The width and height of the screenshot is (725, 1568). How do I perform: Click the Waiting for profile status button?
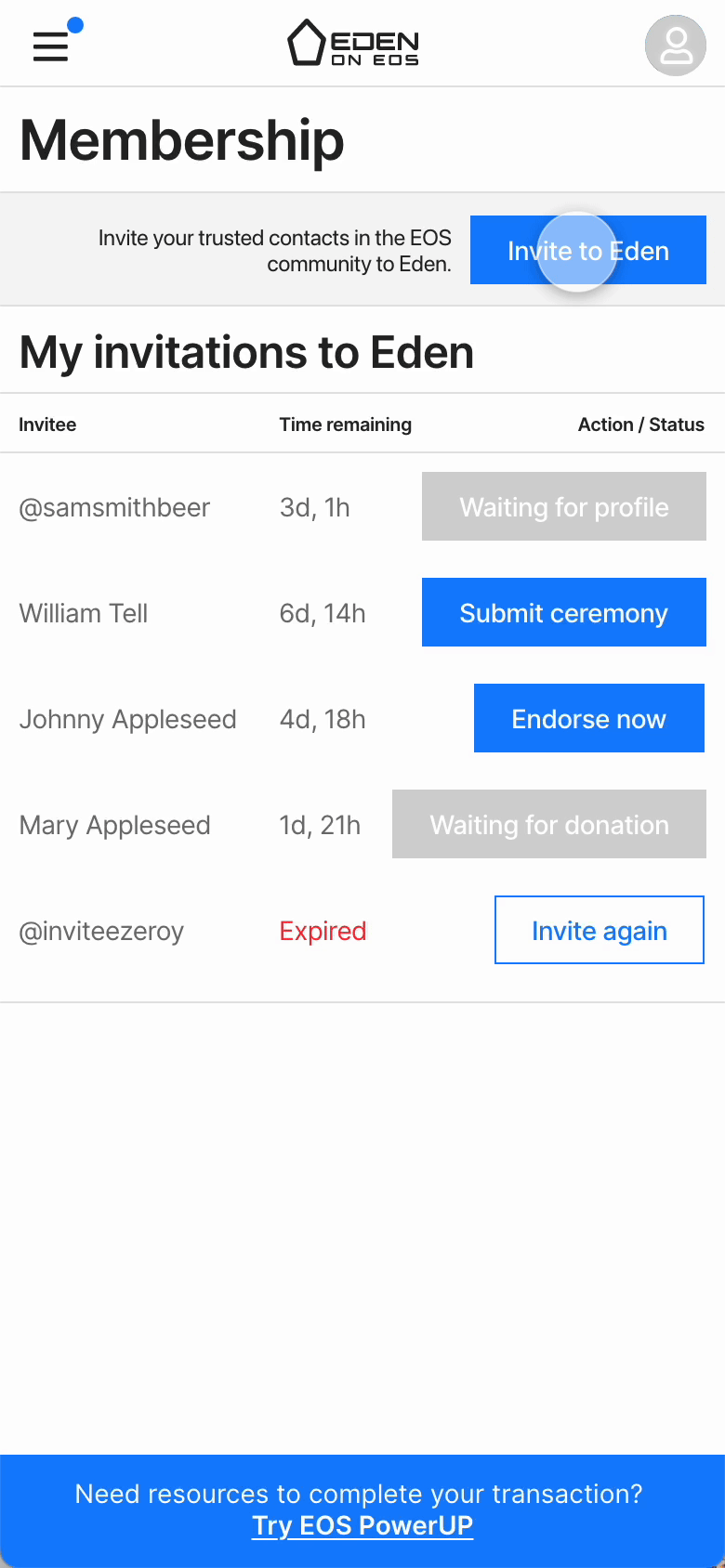click(563, 506)
